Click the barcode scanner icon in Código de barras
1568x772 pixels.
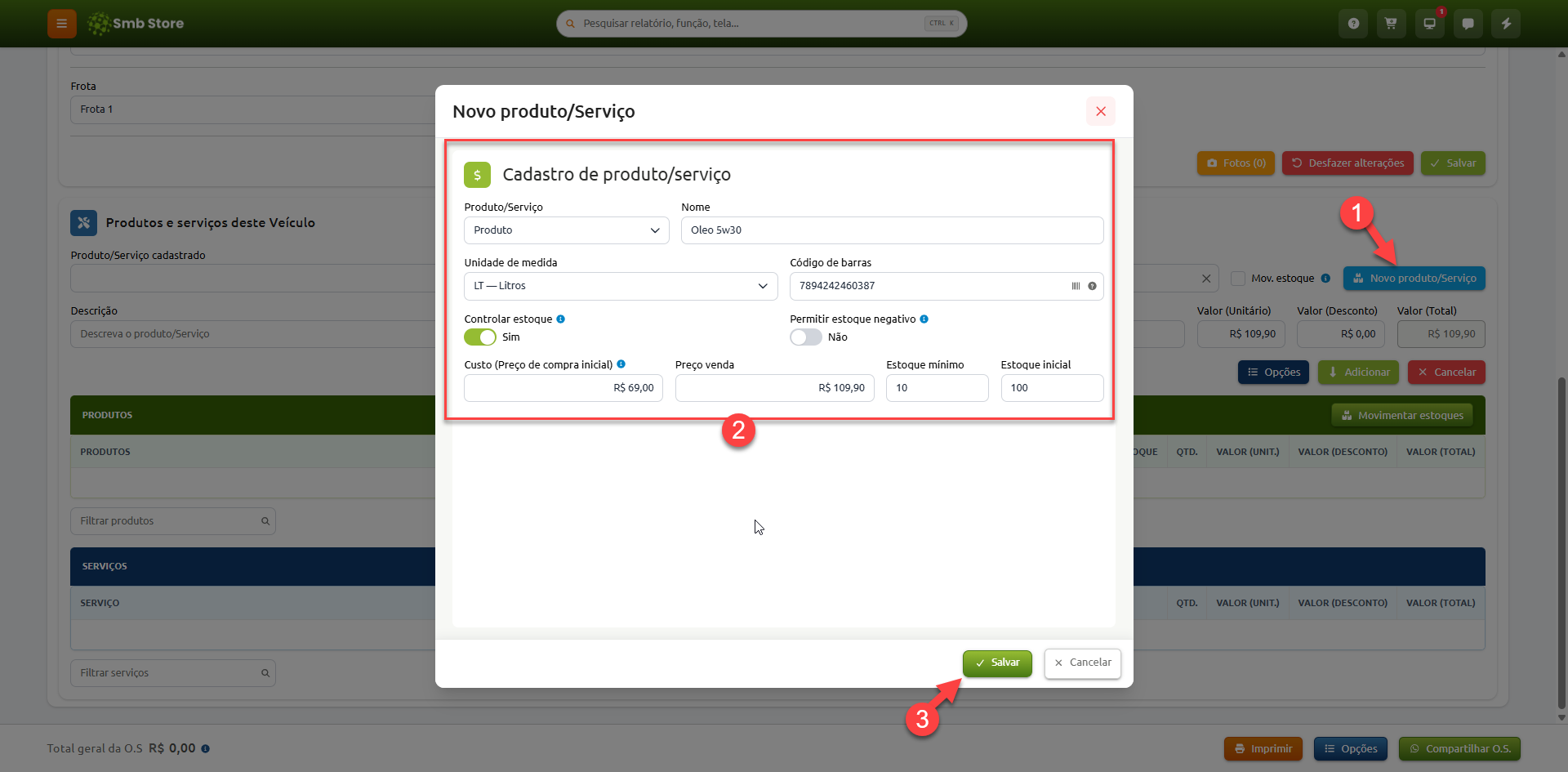[1076, 286]
